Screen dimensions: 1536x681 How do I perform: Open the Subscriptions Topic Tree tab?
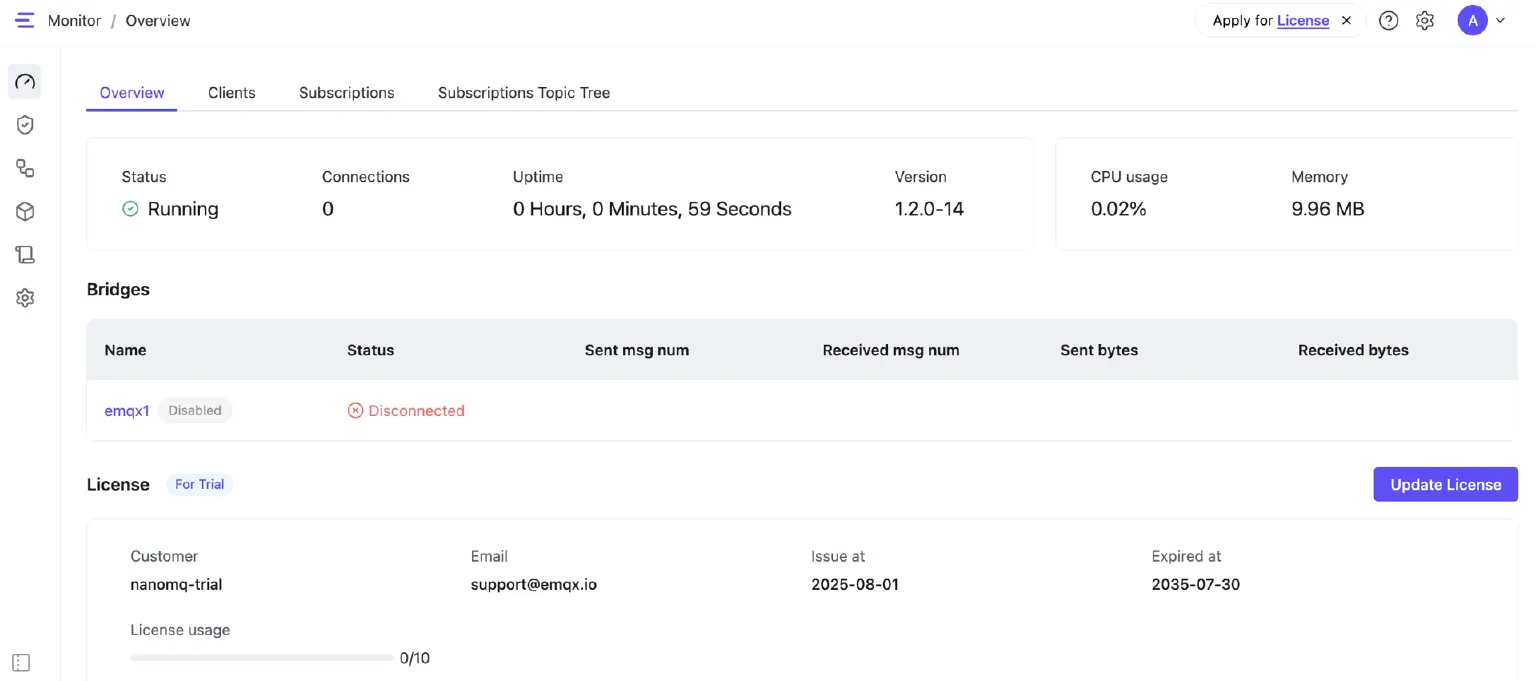(x=523, y=92)
